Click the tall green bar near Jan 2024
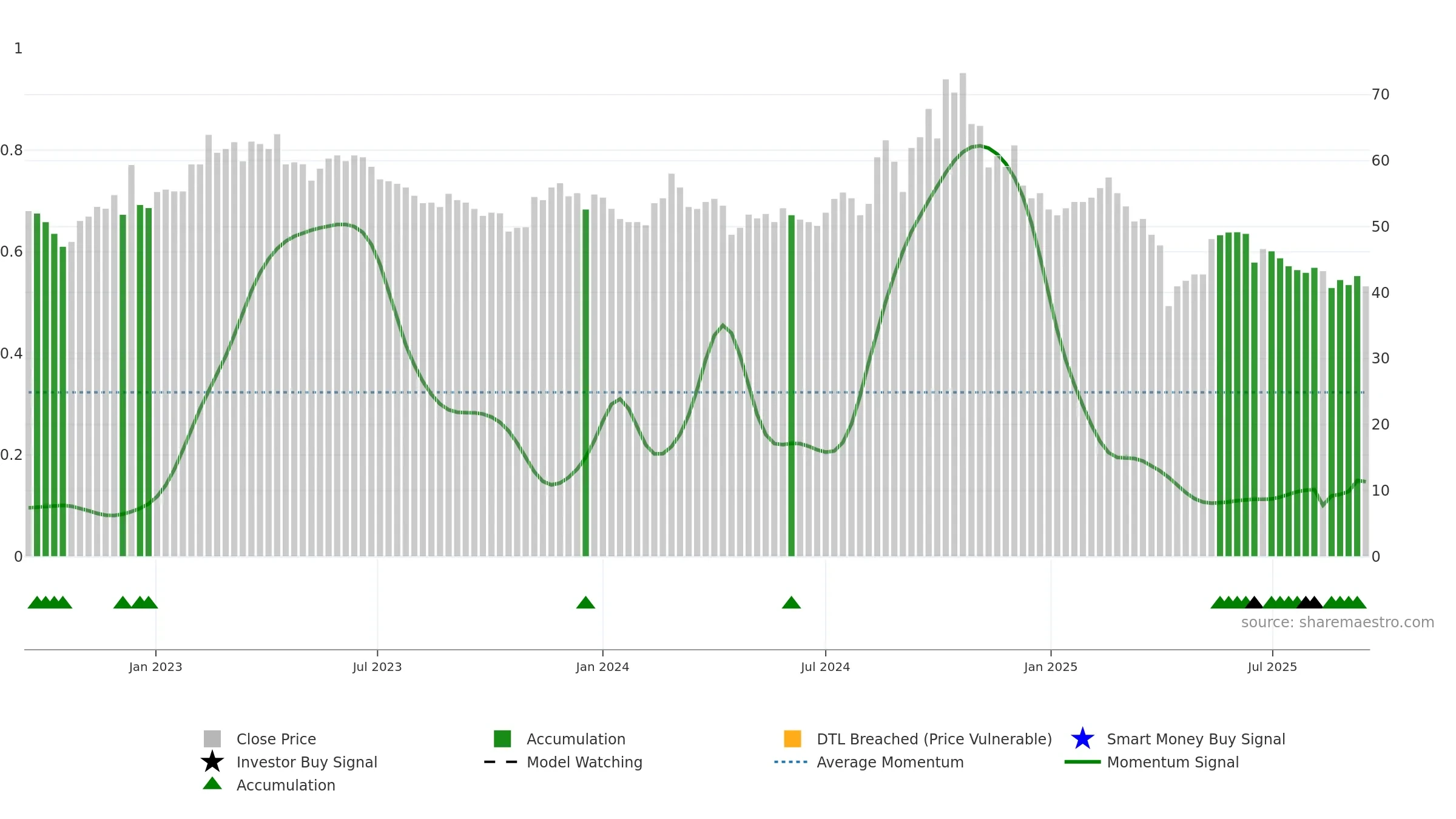This screenshot has width=1456, height=819. (x=585, y=383)
